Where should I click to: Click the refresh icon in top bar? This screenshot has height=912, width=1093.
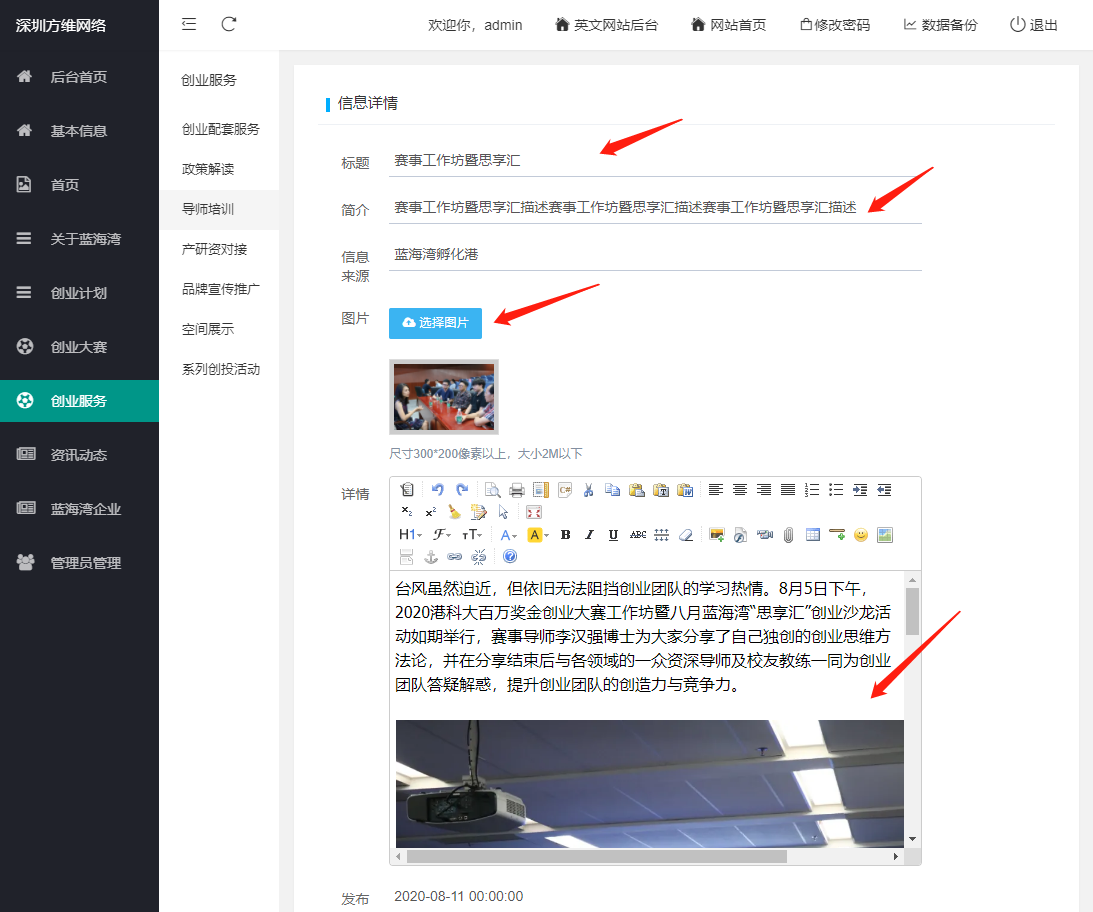coord(229,24)
